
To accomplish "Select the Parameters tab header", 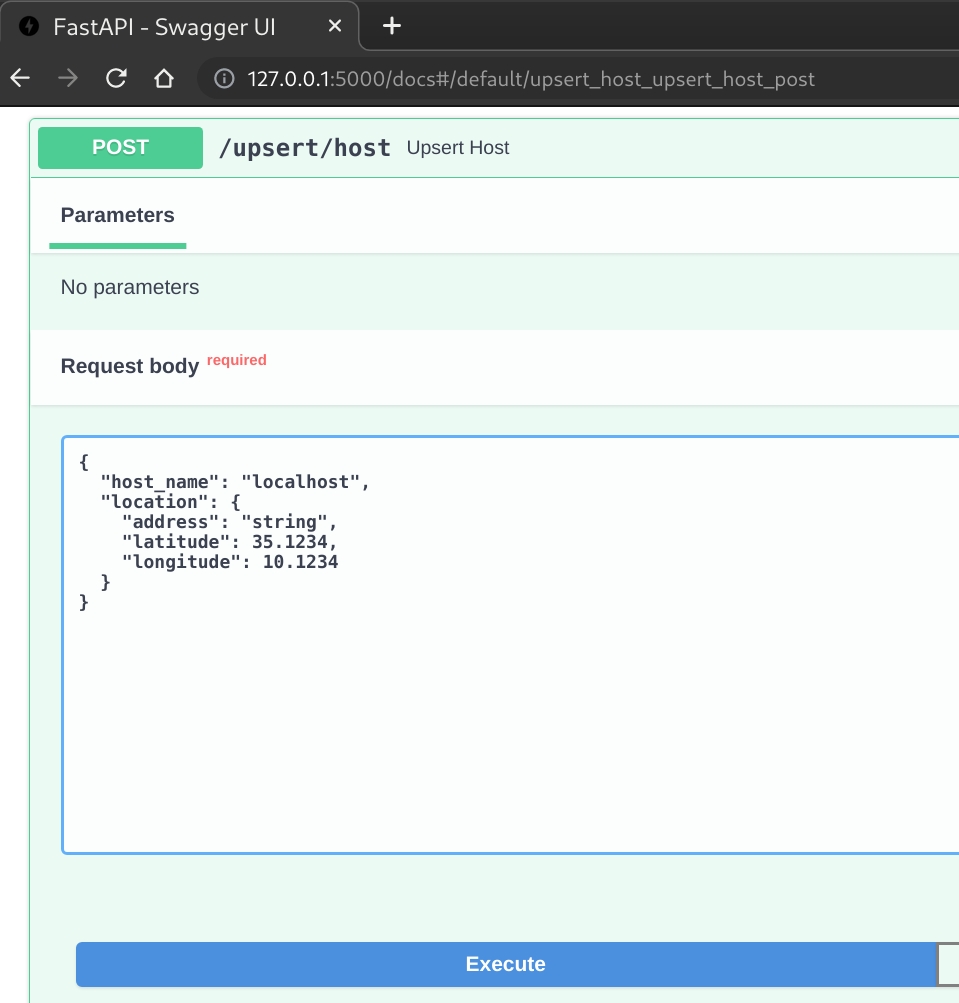I will click(118, 216).
